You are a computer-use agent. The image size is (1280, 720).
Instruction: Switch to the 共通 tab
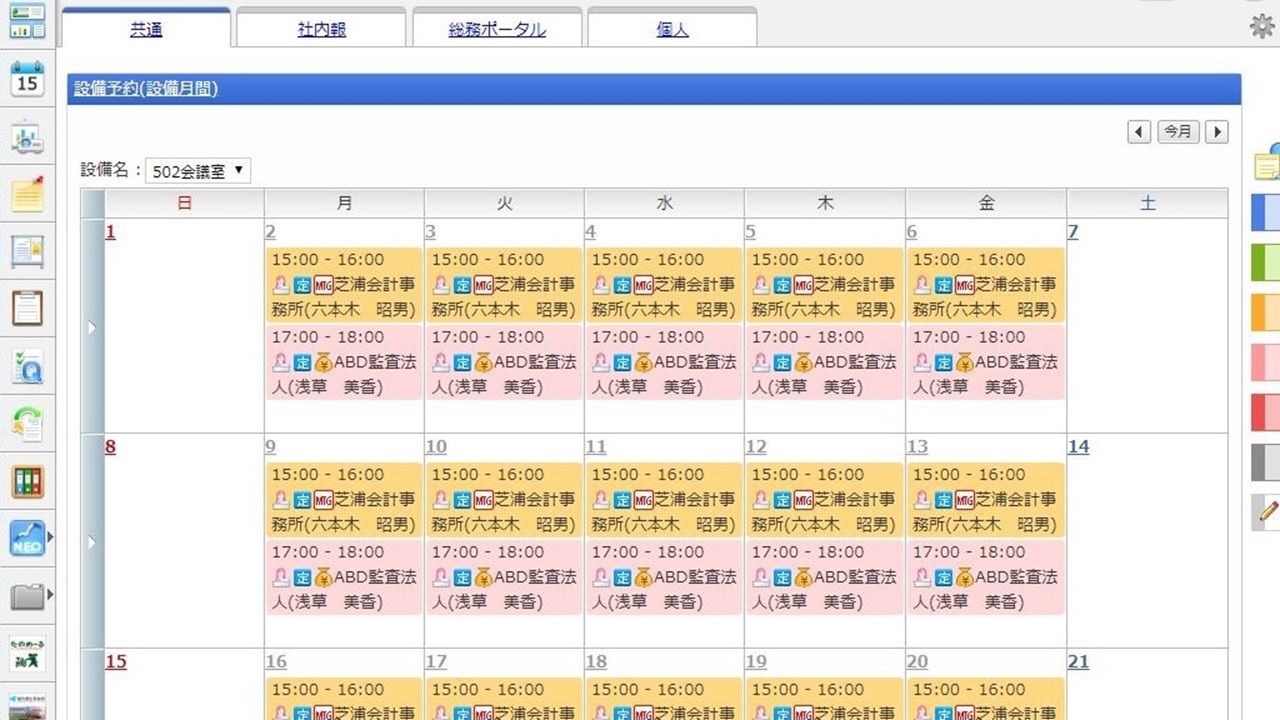[146, 29]
